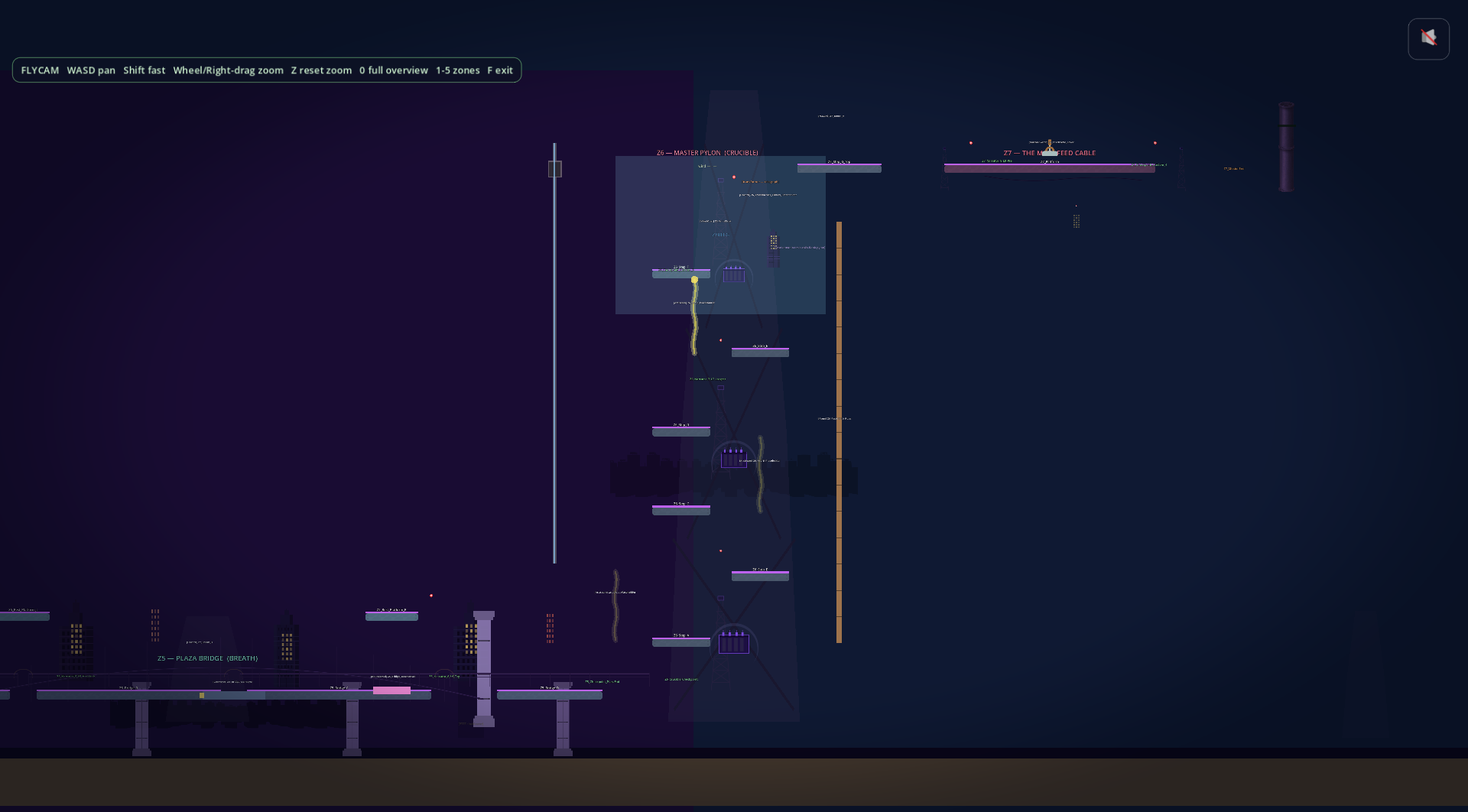Click the bottom caged generator in pylon

pyautogui.click(x=733, y=642)
